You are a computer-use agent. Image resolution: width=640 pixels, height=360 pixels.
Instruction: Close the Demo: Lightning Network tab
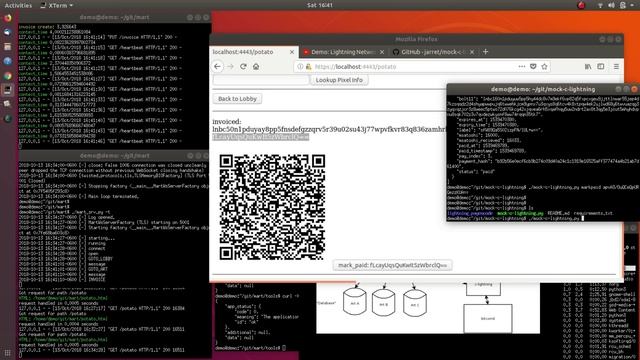pyautogui.click(x=382, y=52)
